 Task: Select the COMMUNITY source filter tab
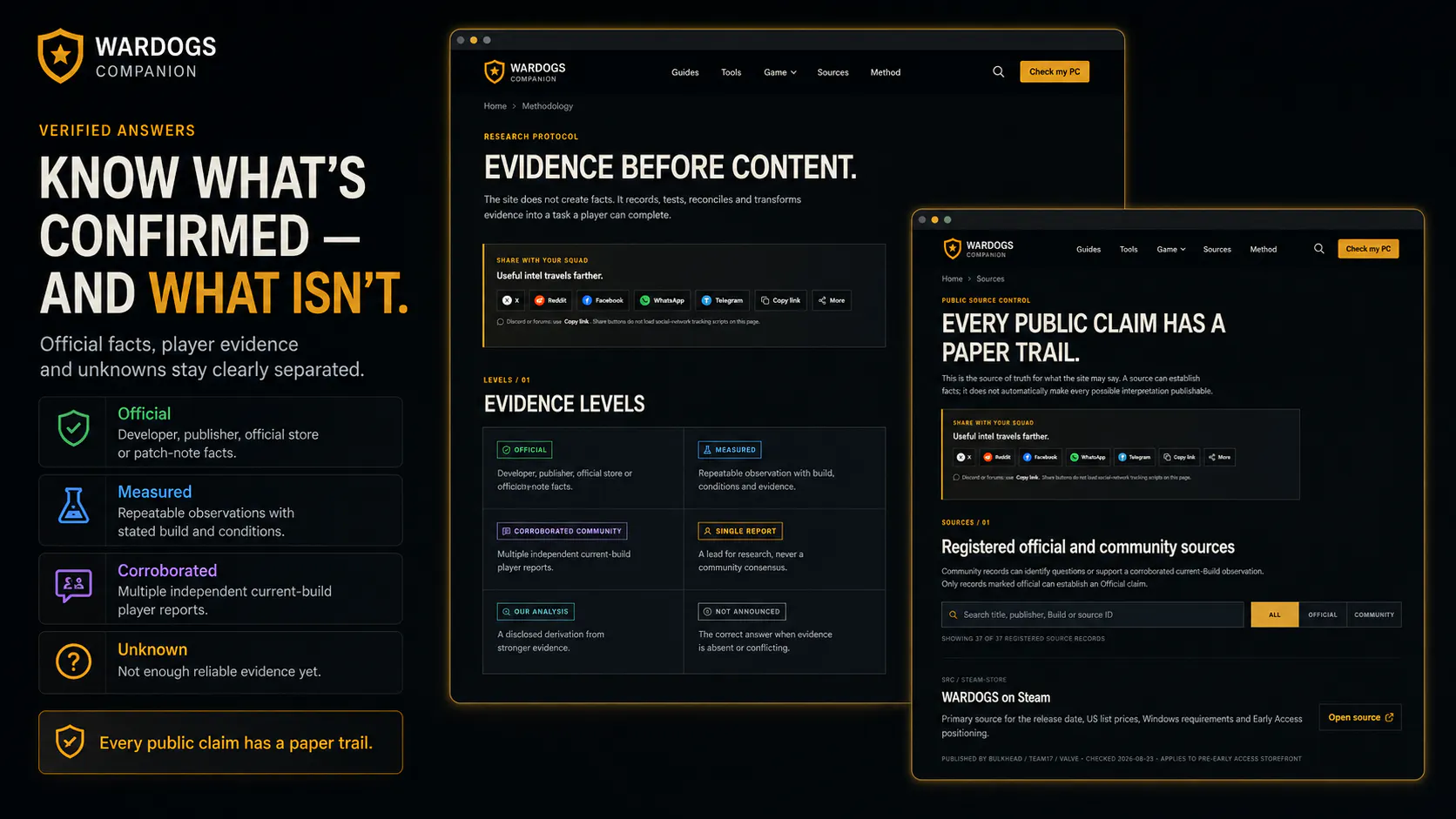(x=1374, y=614)
